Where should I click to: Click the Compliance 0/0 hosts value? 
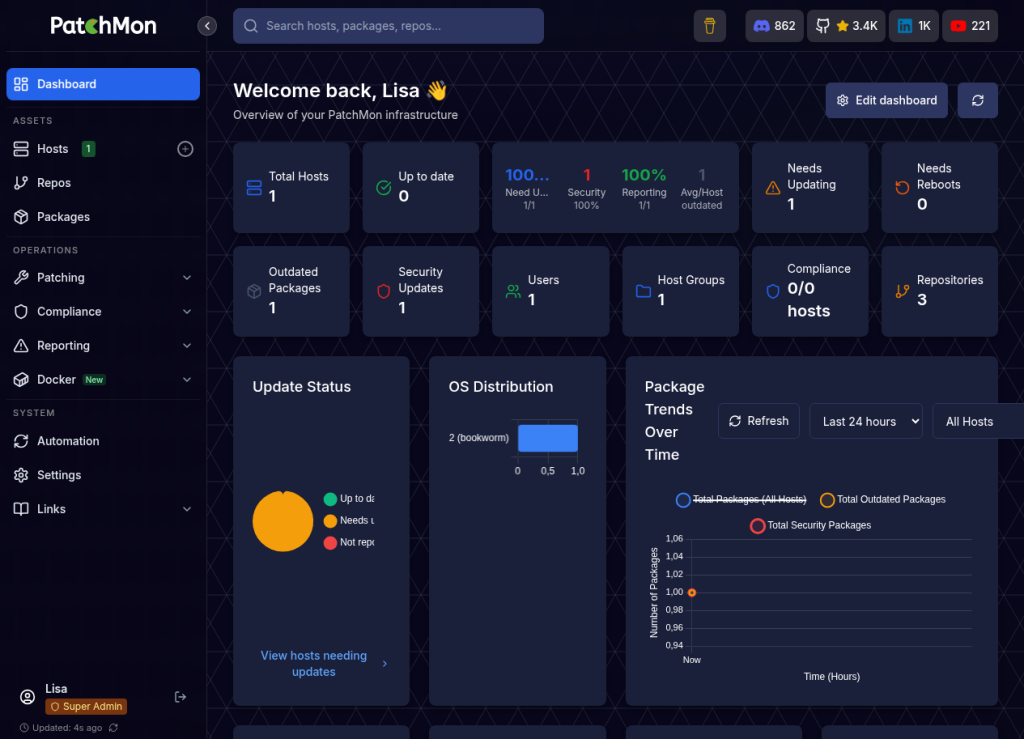click(808, 300)
